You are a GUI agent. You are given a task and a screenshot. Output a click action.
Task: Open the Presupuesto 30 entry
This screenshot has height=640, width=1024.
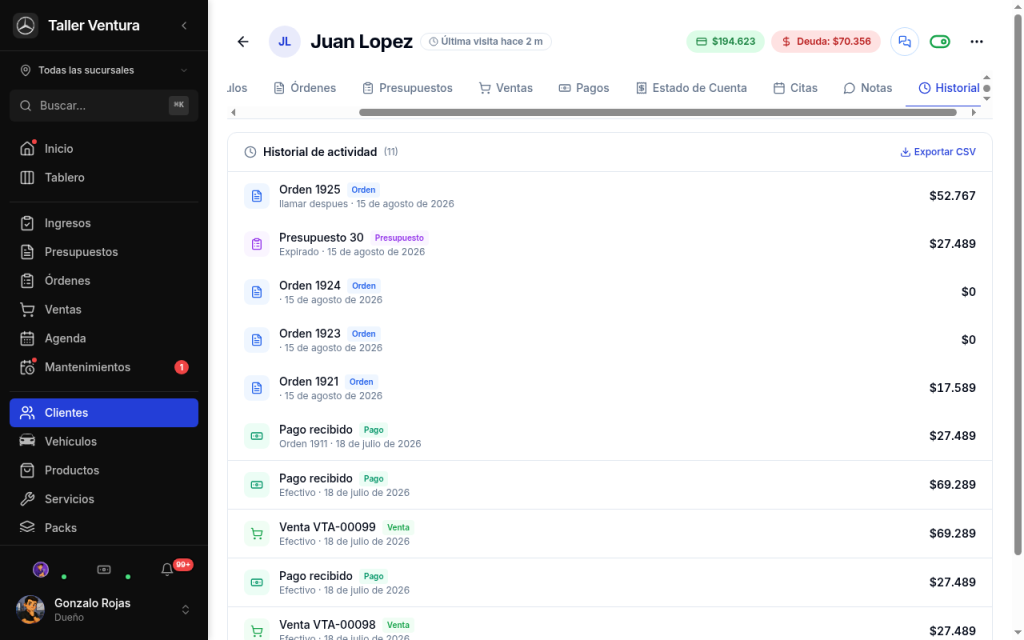click(x=610, y=244)
